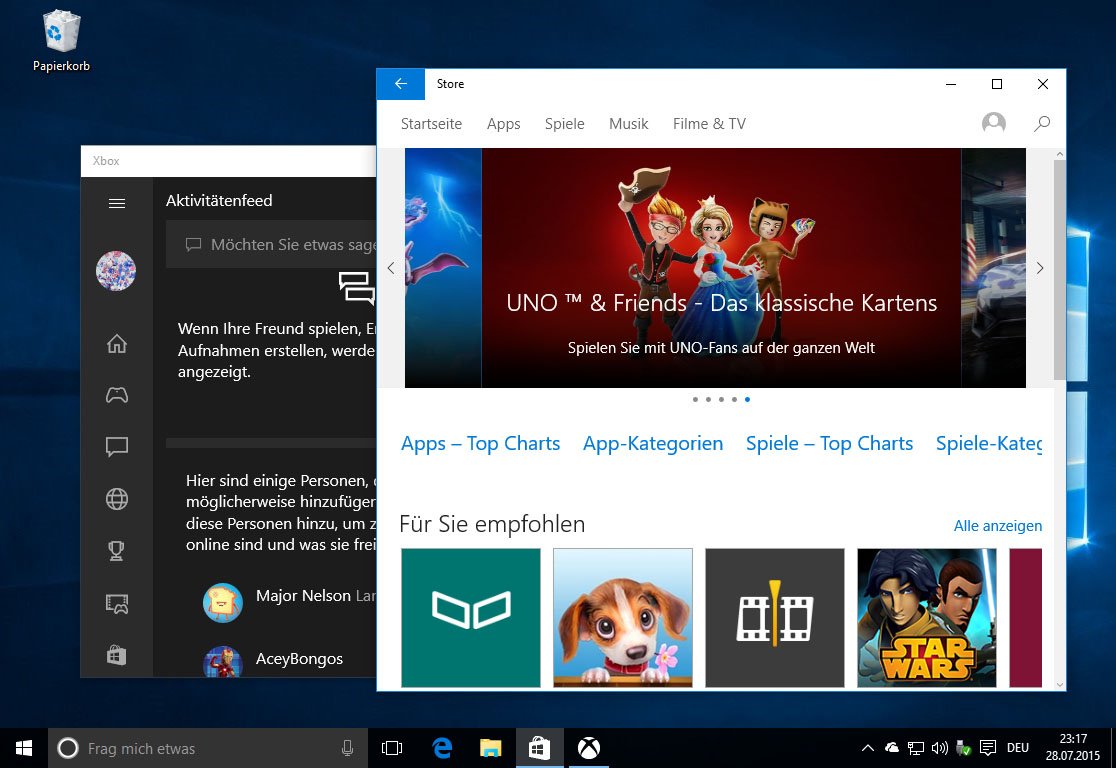Open the Filme & TV tab
The image size is (1116, 768).
click(x=709, y=124)
